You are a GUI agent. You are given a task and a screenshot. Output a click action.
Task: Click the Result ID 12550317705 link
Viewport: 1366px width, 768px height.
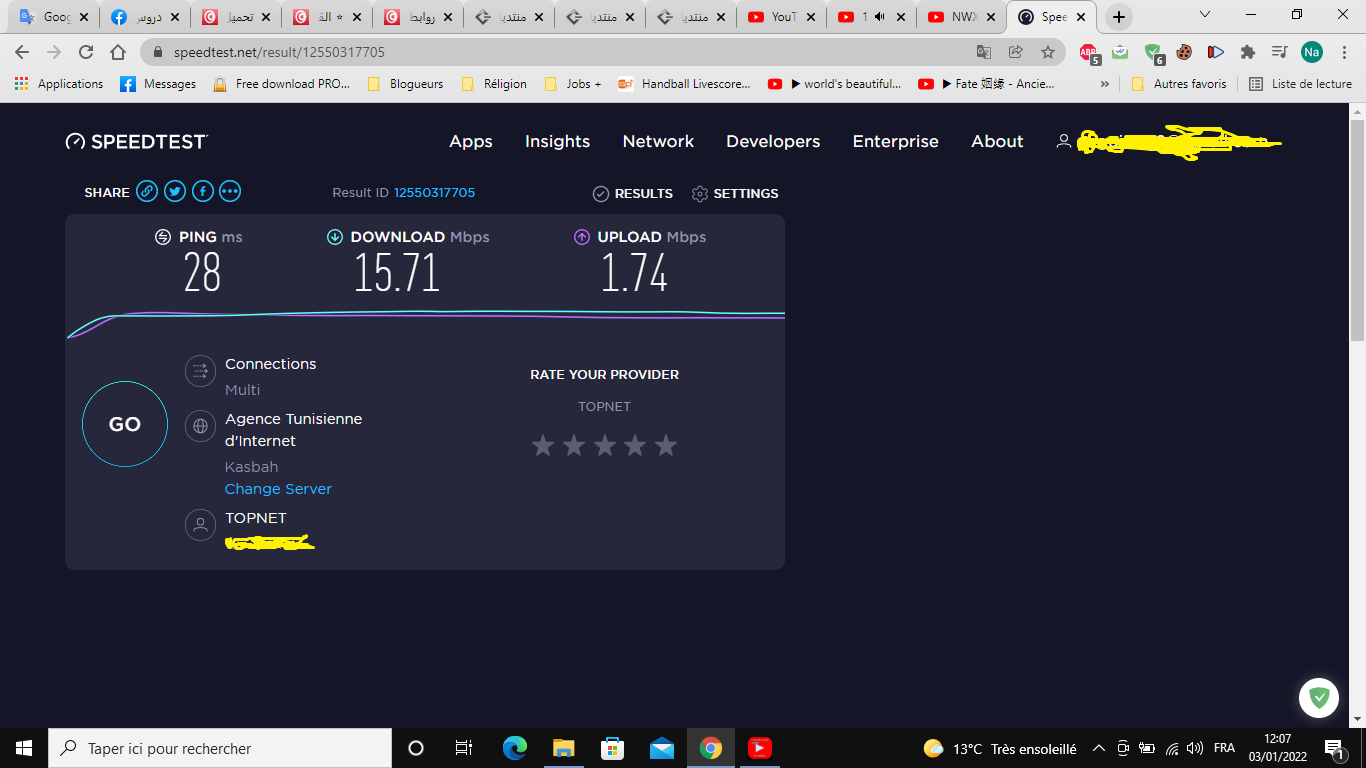click(434, 192)
